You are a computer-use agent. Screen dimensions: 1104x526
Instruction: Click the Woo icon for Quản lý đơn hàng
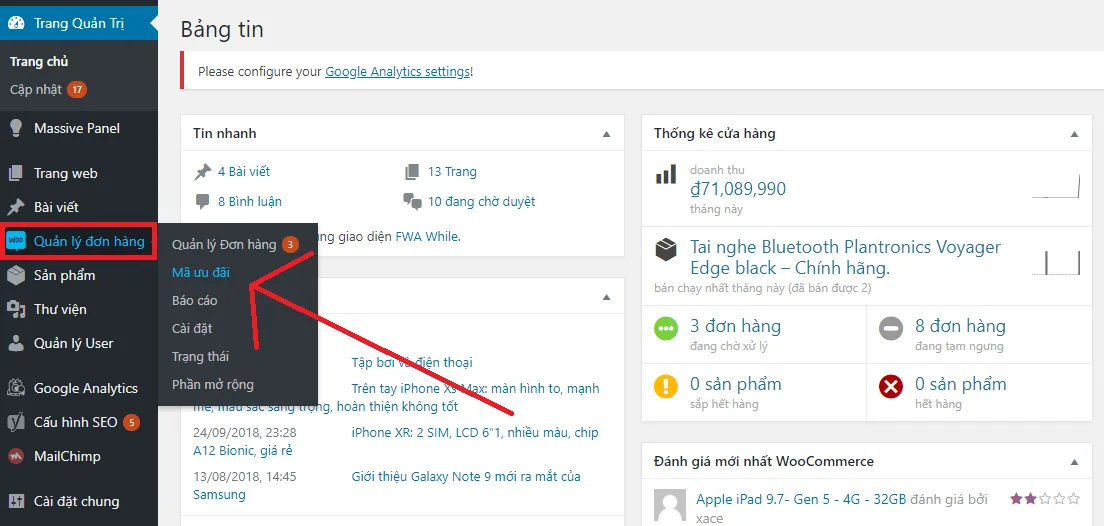point(15,242)
